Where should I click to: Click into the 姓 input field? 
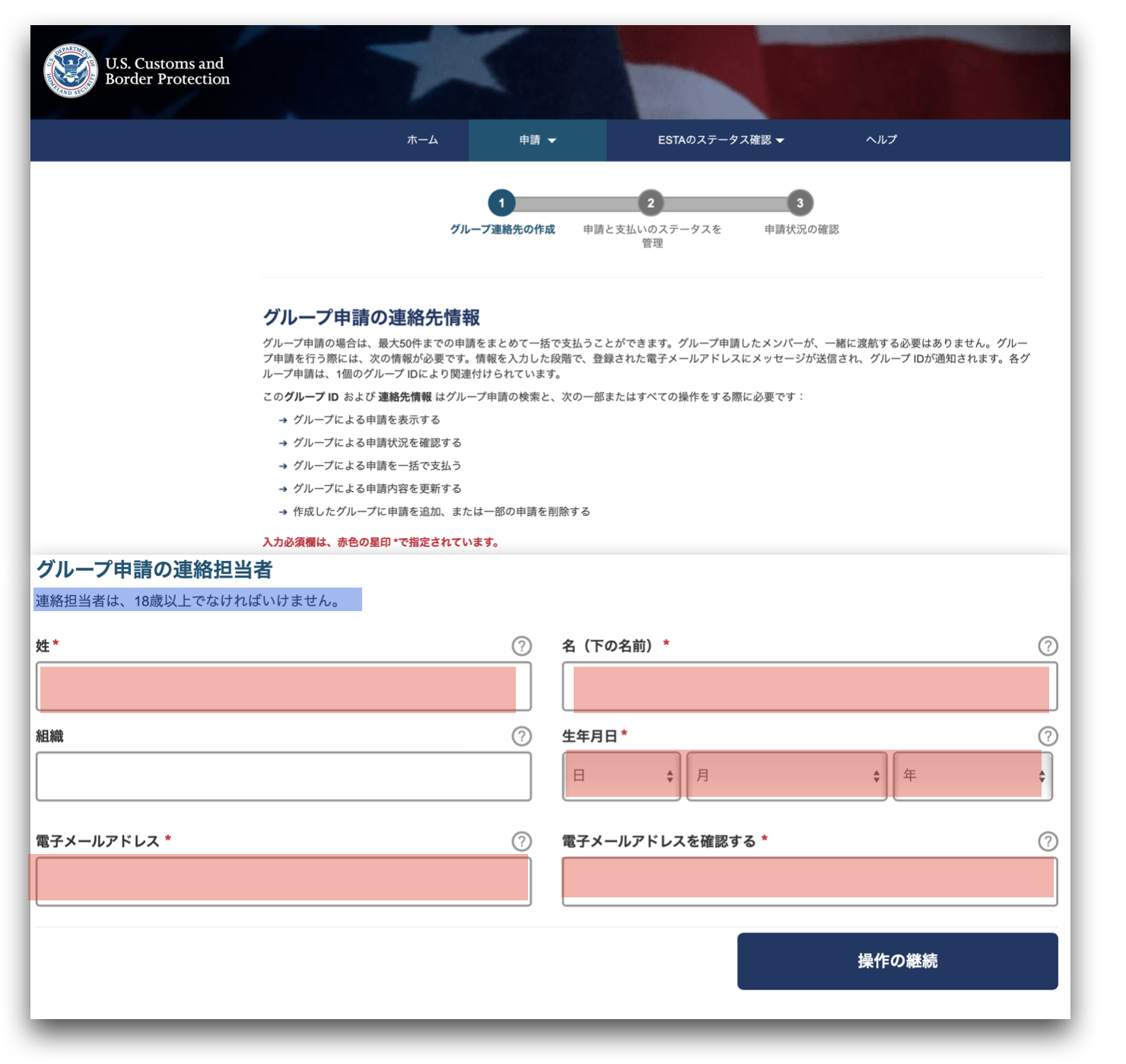click(283, 687)
